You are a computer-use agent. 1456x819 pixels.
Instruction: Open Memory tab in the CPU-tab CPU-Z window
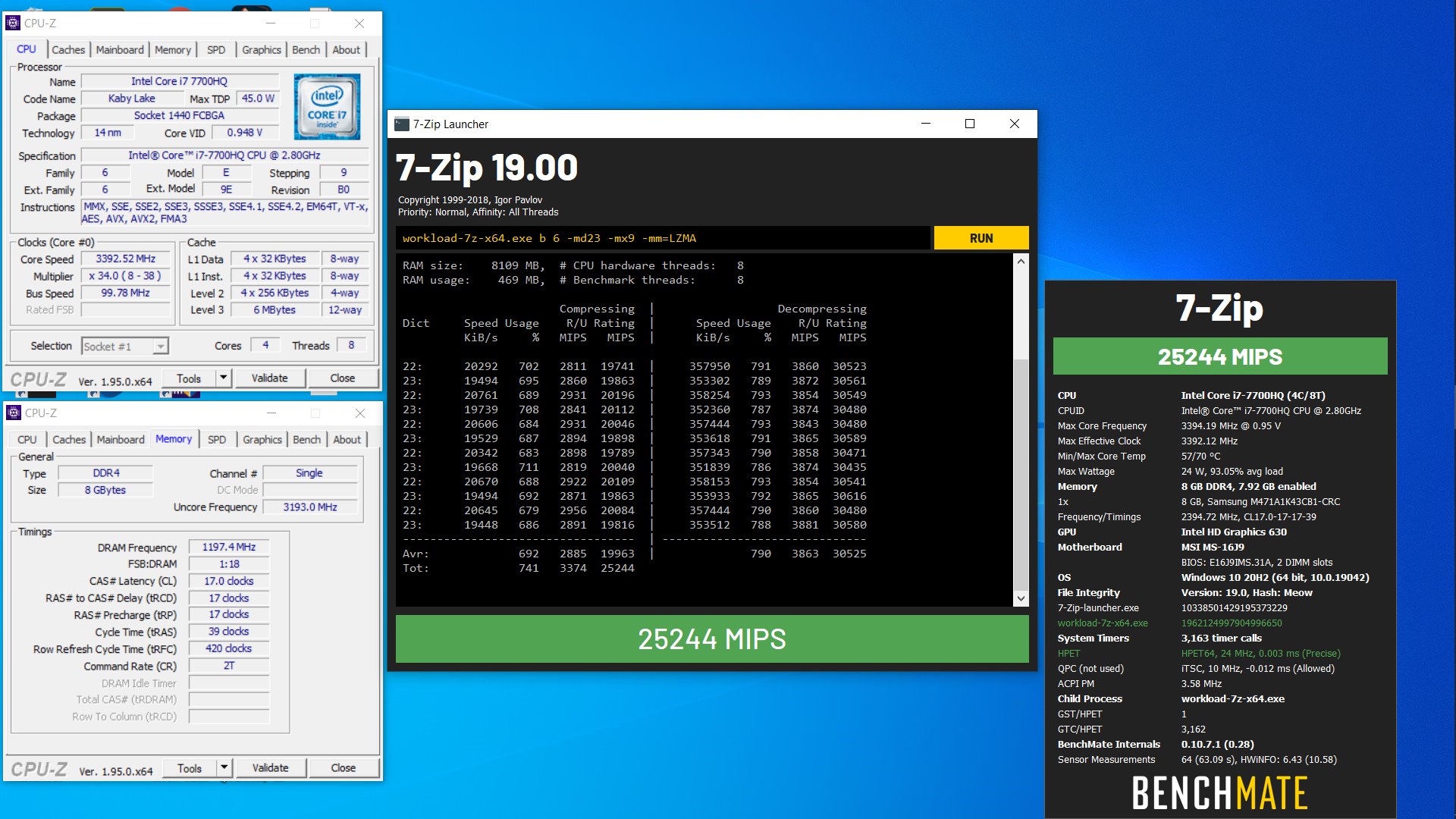point(173,49)
